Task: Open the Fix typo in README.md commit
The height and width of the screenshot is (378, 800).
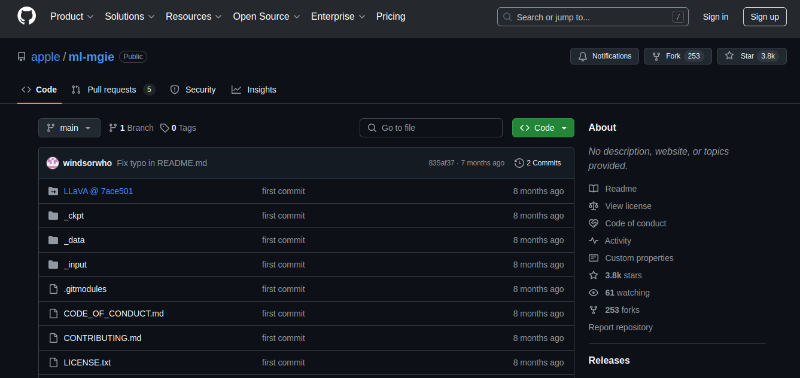Action: (x=162, y=163)
